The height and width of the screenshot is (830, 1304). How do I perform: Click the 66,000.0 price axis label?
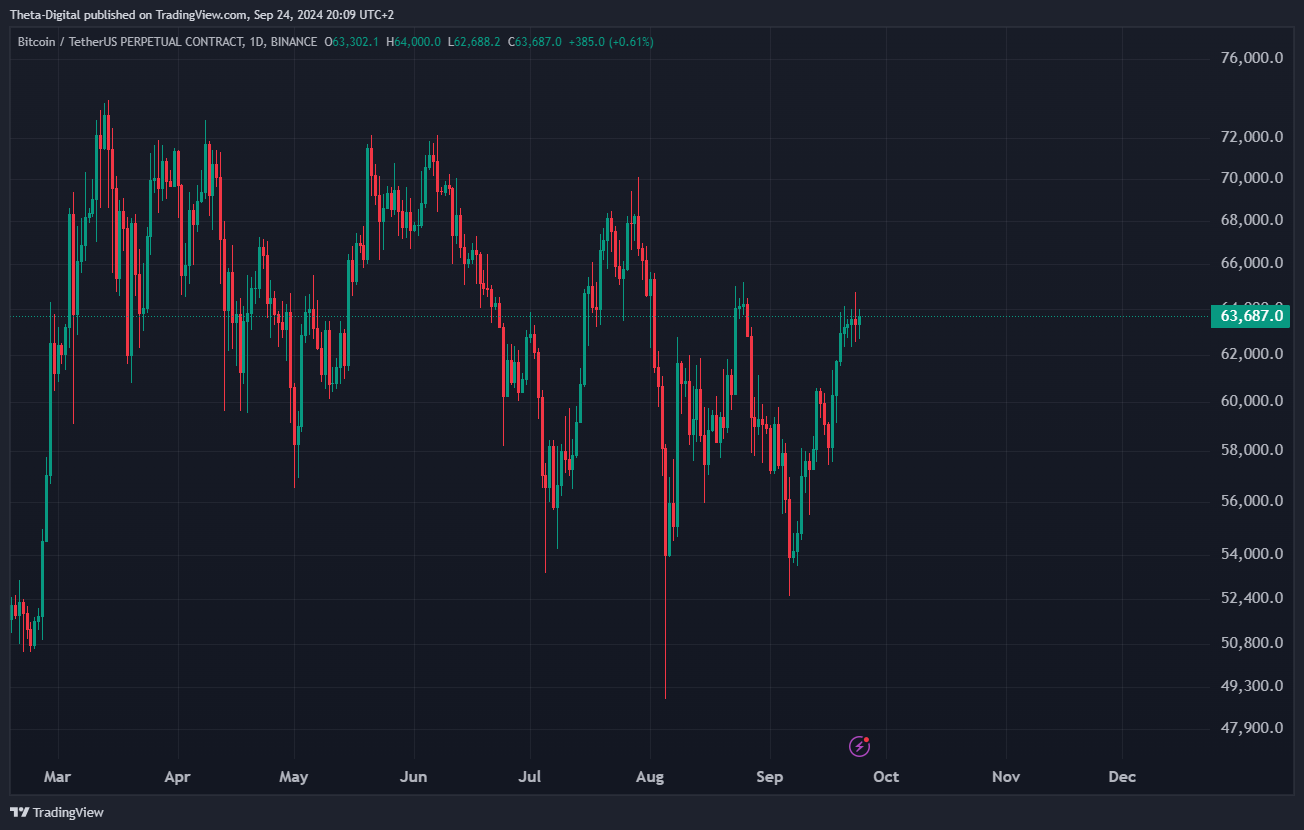[x=1251, y=263]
